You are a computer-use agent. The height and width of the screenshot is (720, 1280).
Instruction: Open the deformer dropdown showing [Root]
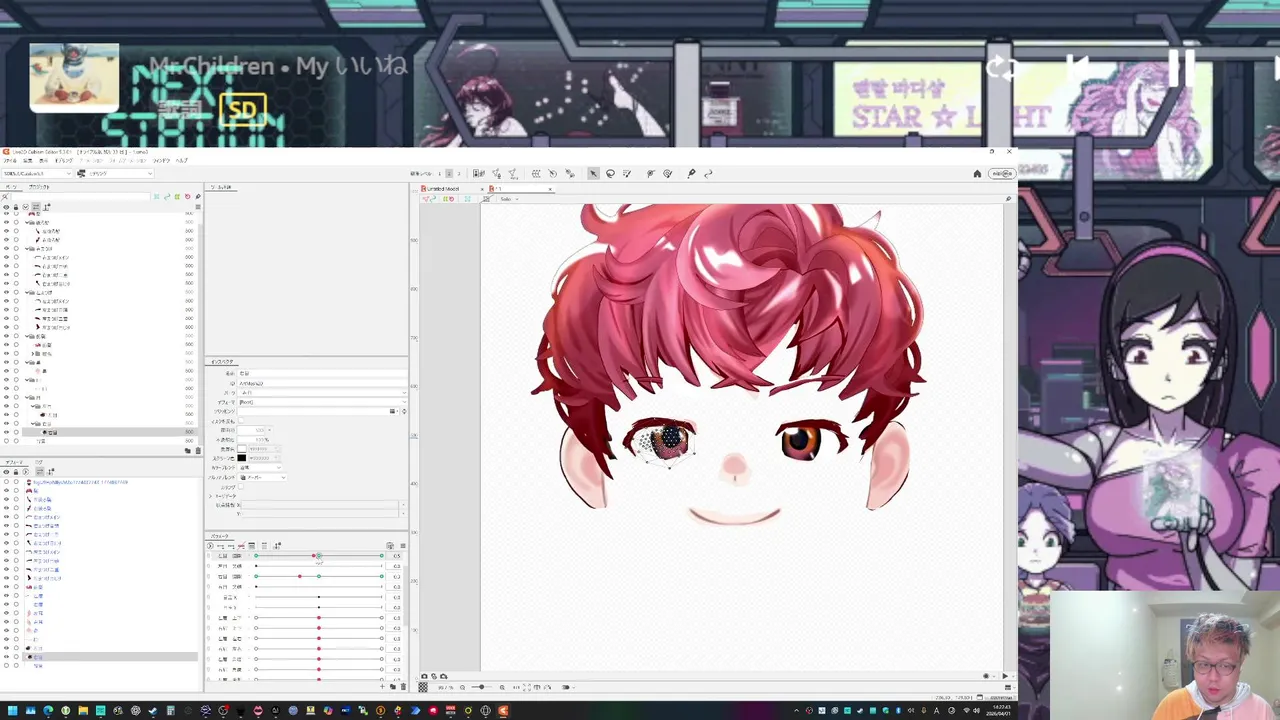322,402
